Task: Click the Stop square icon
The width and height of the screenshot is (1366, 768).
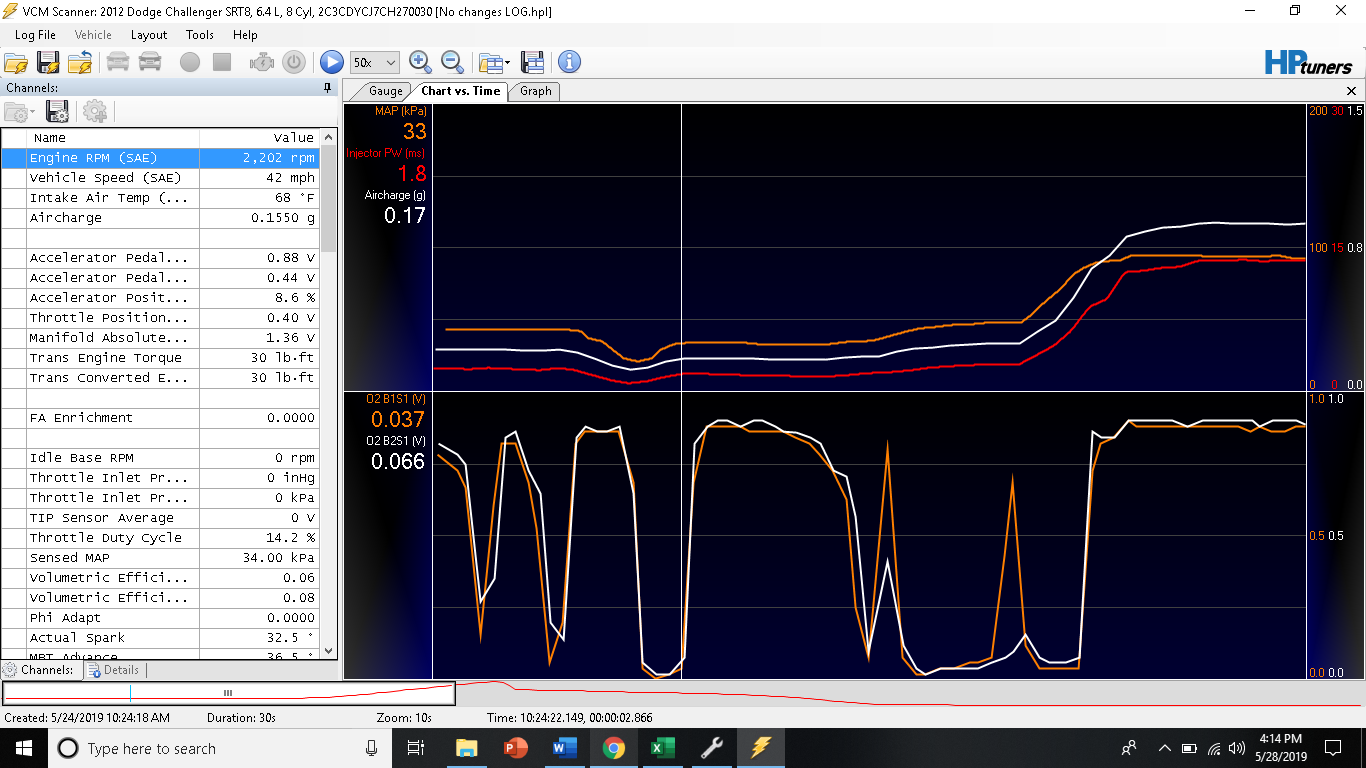Action: (x=222, y=62)
